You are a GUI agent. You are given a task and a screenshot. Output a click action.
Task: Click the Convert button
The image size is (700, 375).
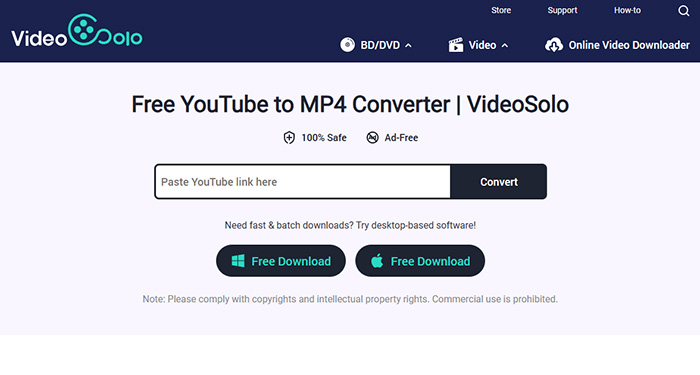coord(499,182)
